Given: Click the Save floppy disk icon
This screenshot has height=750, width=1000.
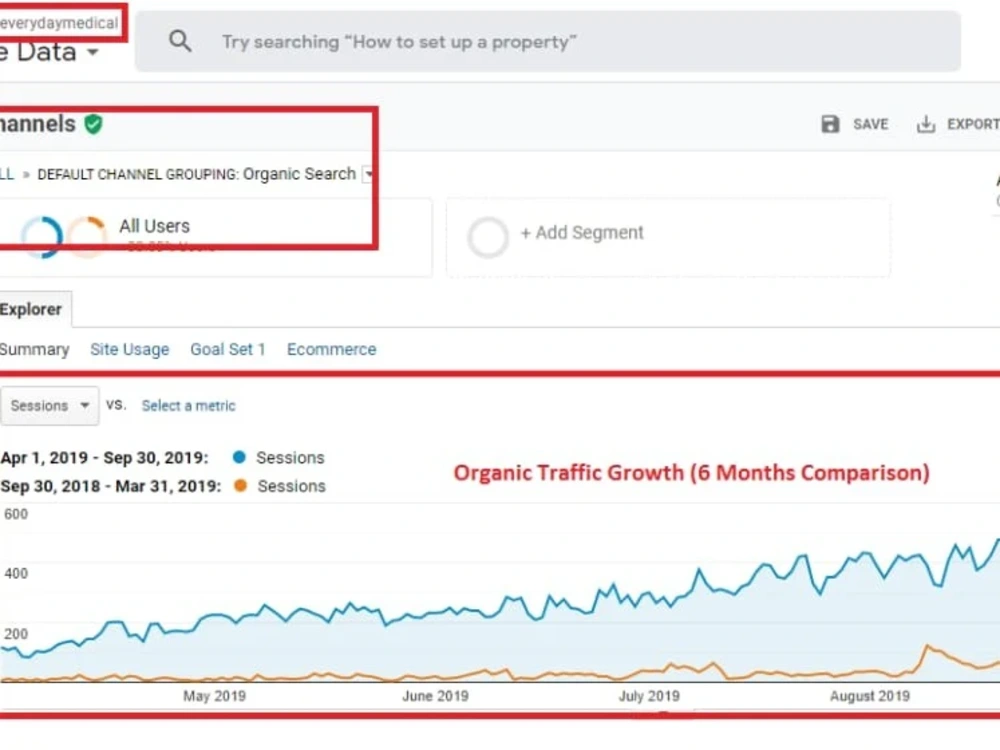Looking at the screenshot, I should tap(830, 124).
